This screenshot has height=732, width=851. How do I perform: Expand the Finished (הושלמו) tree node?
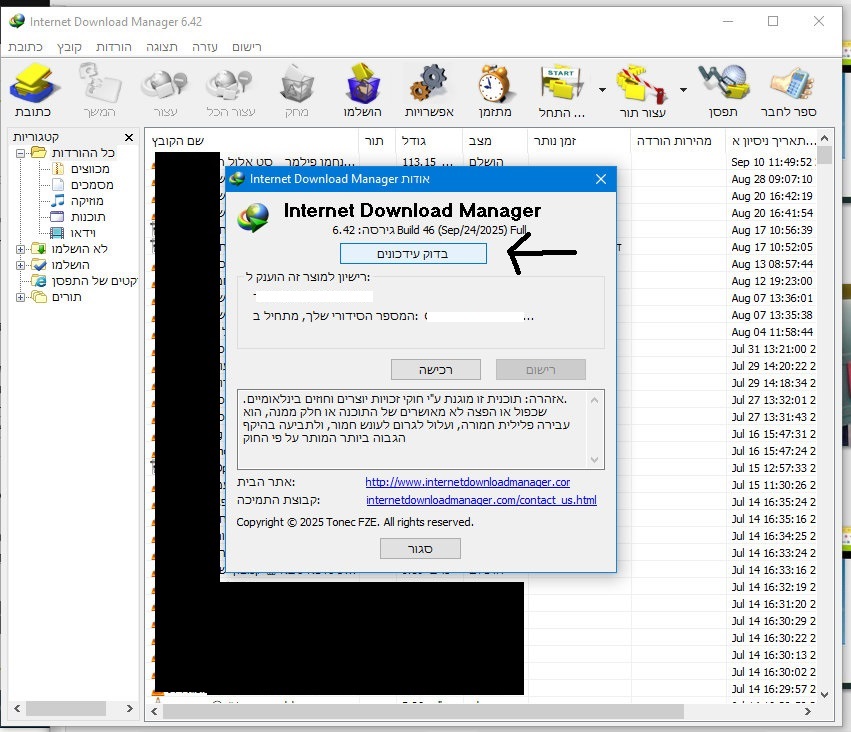click(20, 266)
